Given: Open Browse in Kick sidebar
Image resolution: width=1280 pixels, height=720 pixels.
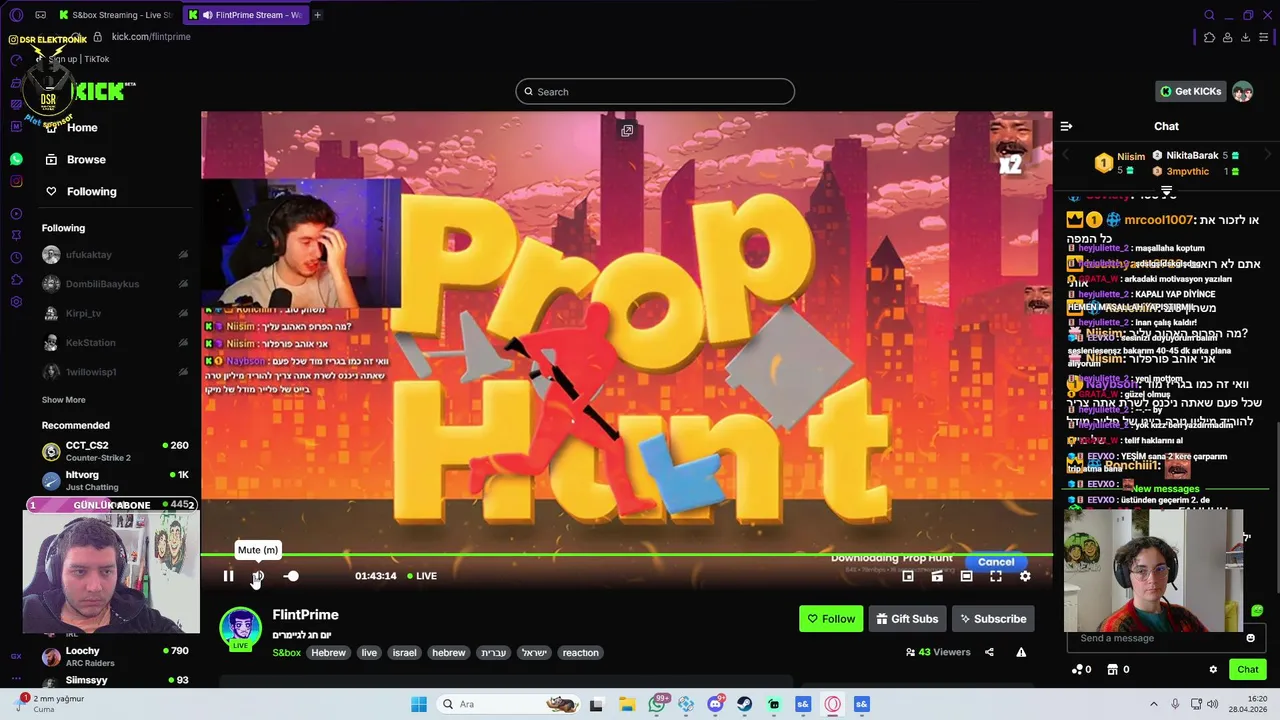Looking at the screenshot, I should pos(75,159).
